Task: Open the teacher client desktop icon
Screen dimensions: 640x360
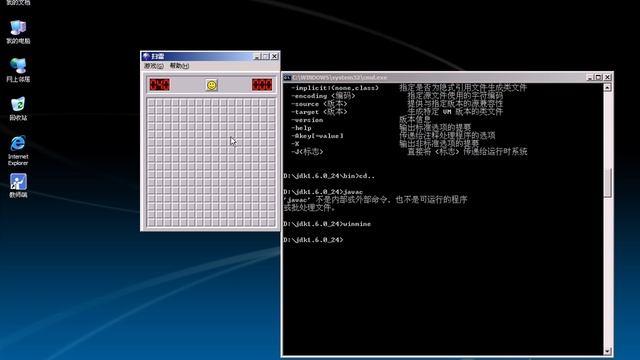Action: point(18,185)
